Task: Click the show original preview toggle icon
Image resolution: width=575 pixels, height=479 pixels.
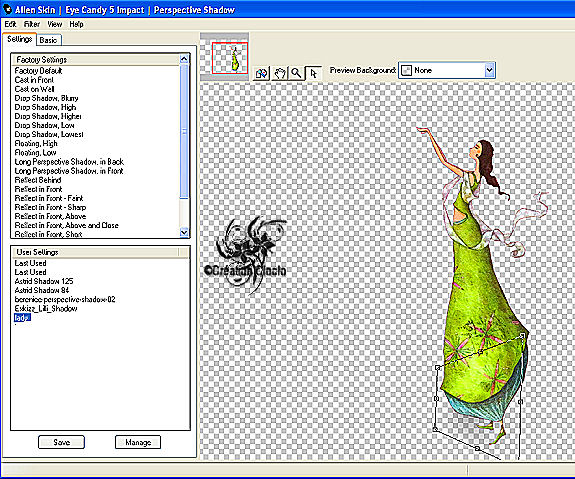Action: point(261,73)
